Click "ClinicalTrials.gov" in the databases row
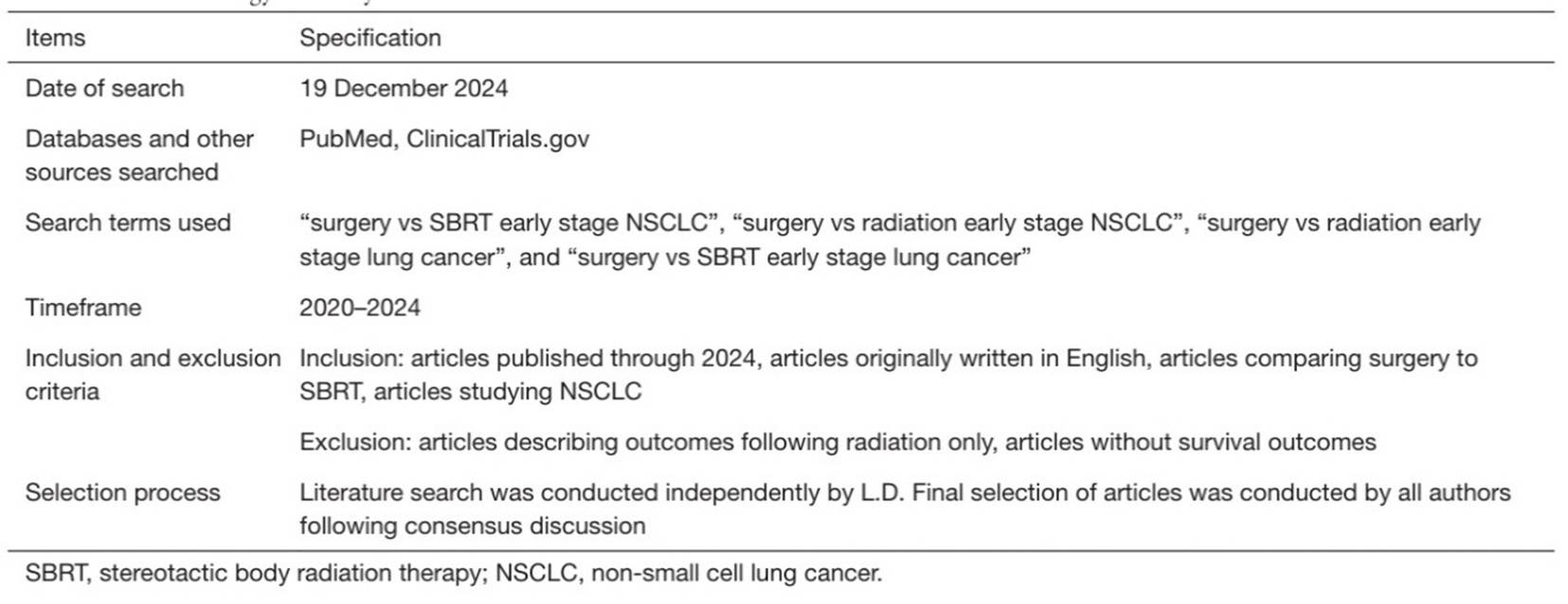Screen dimensions: 1568x604 tap(497, 139)
